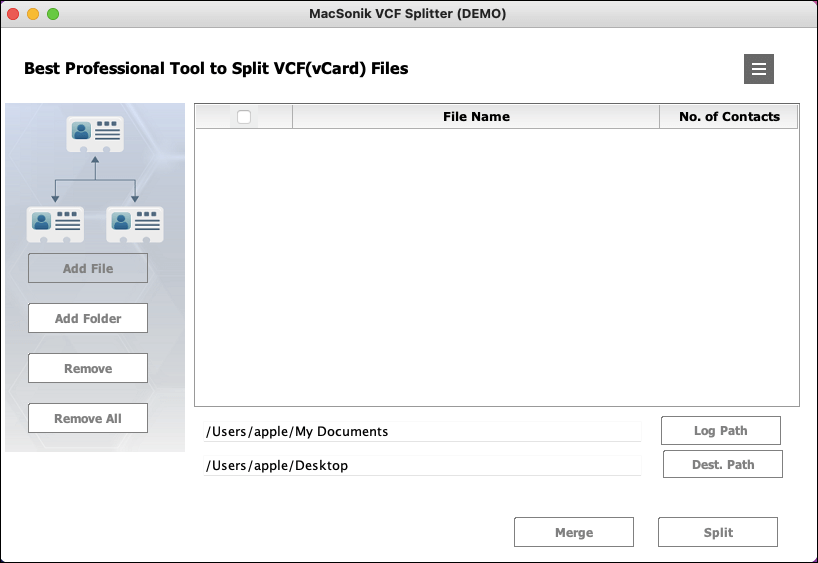The width and height of the screenshot is (818, 563).
Task: Click the bottom-right vCard icon in diagram
Action: coord(135,224)
